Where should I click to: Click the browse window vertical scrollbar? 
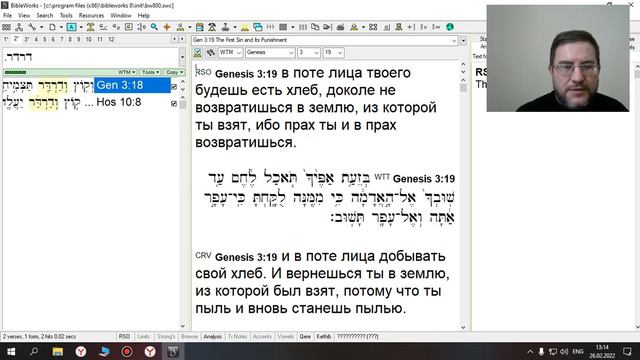click(x=463, y=196)
